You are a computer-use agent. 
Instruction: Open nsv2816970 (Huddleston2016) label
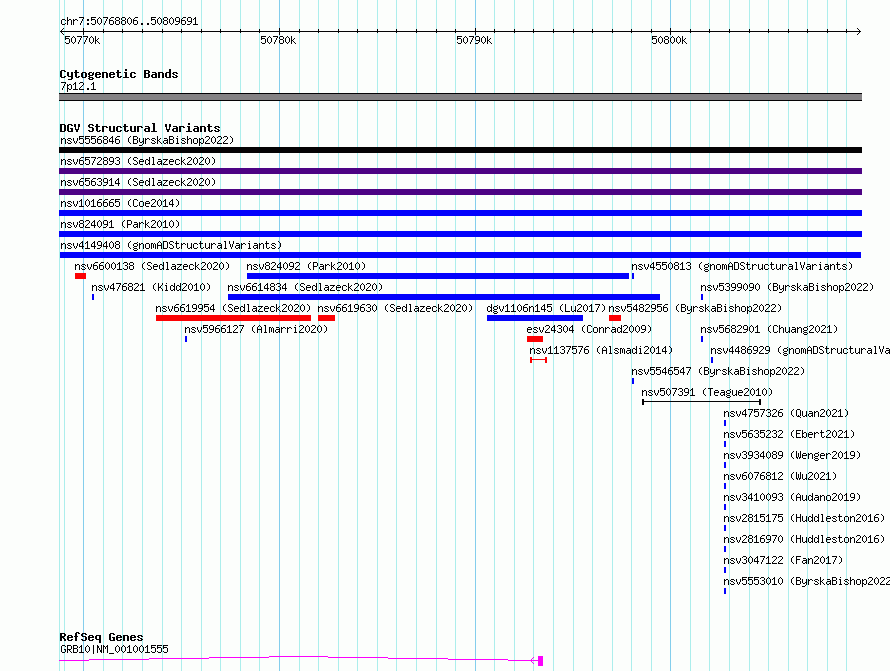804,539
